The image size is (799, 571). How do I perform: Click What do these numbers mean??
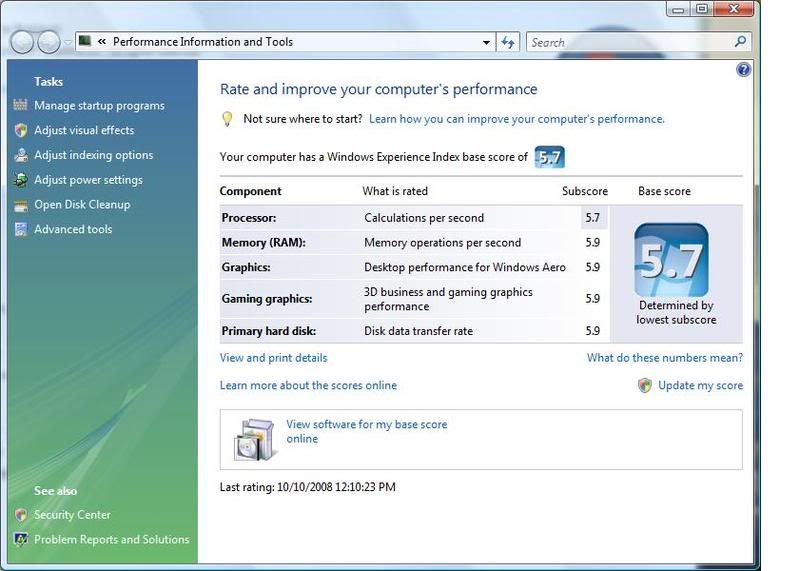click(665, 358)
